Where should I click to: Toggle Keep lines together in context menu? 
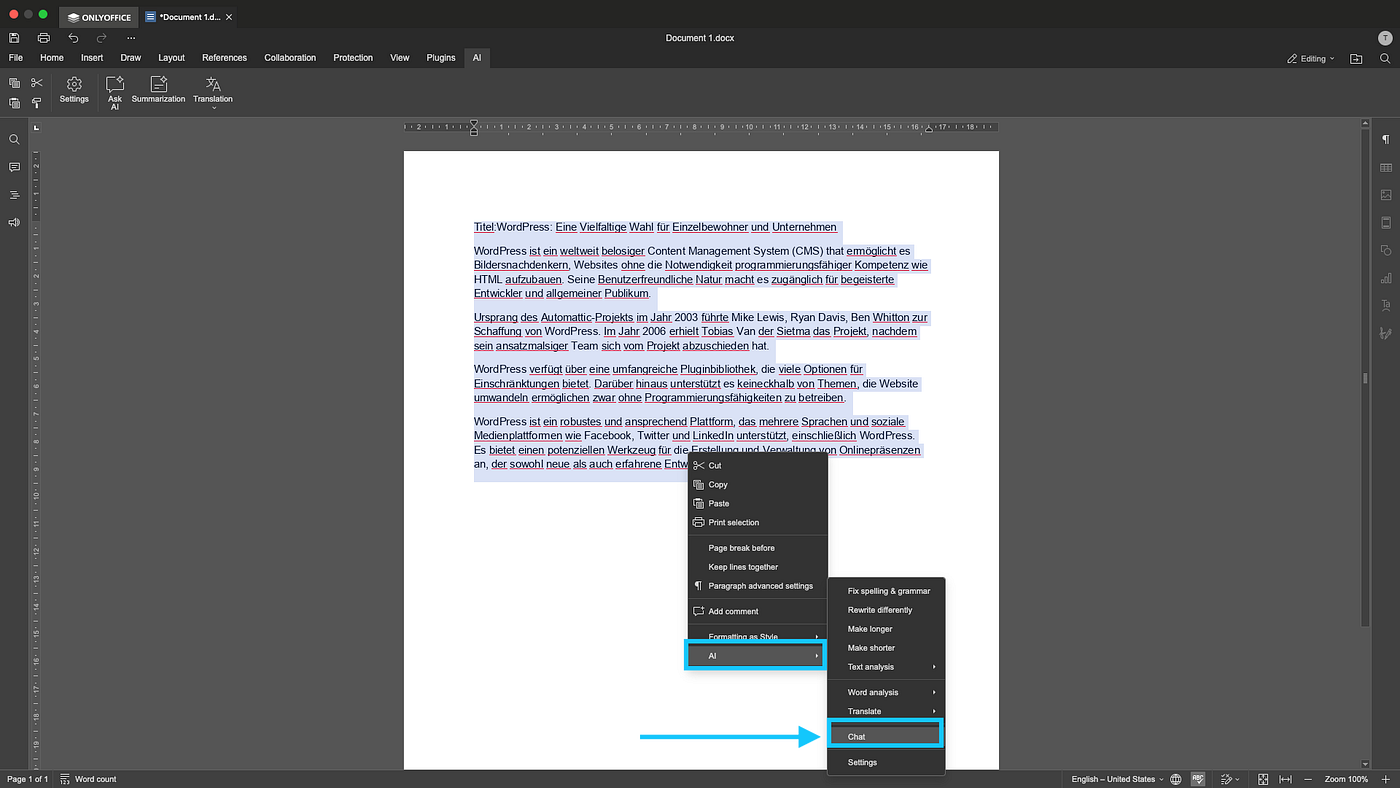[758, 567]
